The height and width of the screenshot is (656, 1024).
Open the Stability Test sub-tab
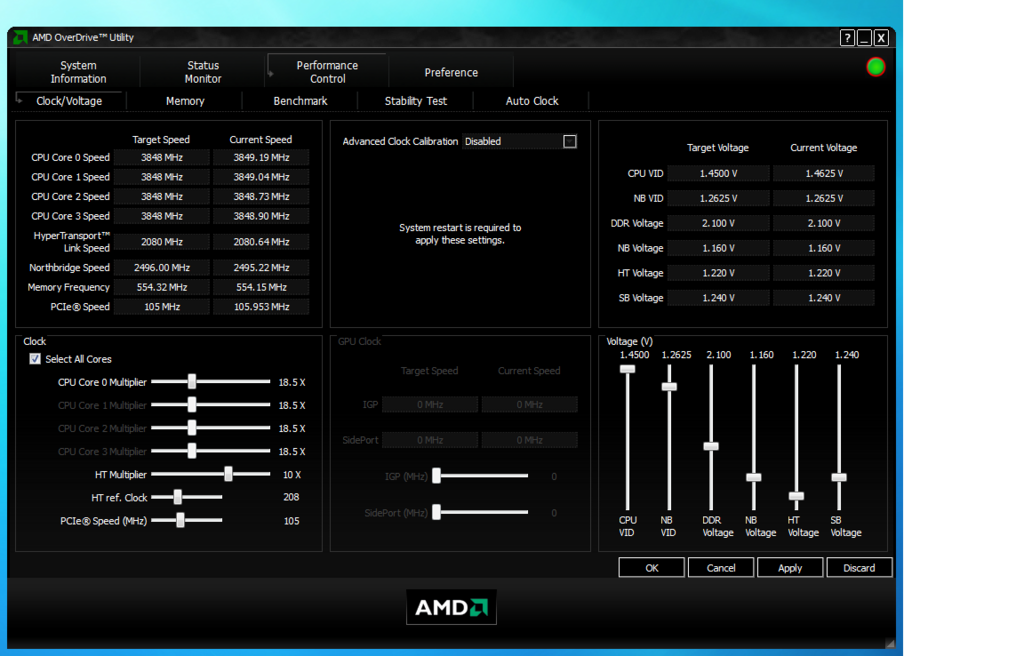[x=416, y=101]
